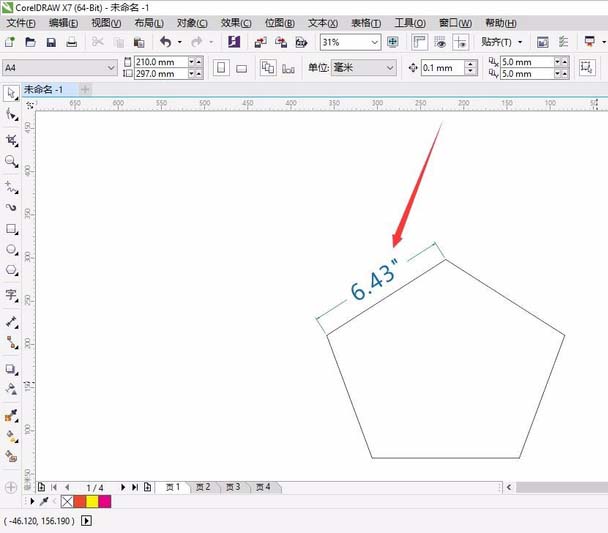Click the Import icon
This screenshot has width=608, height=533.
click(x=260, y=42)
